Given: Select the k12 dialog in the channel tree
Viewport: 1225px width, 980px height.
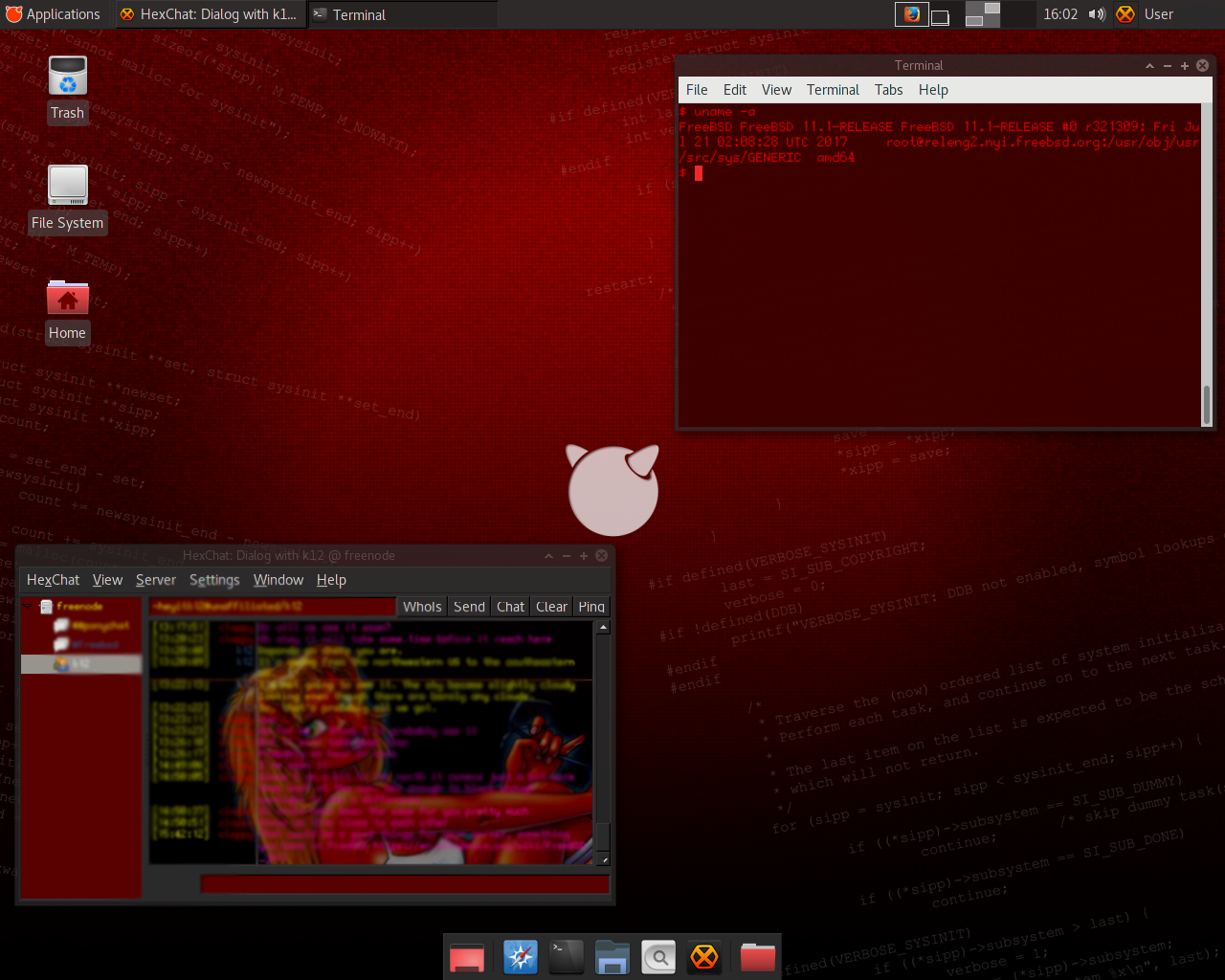Looking at the screenshot, I should 80,664.
